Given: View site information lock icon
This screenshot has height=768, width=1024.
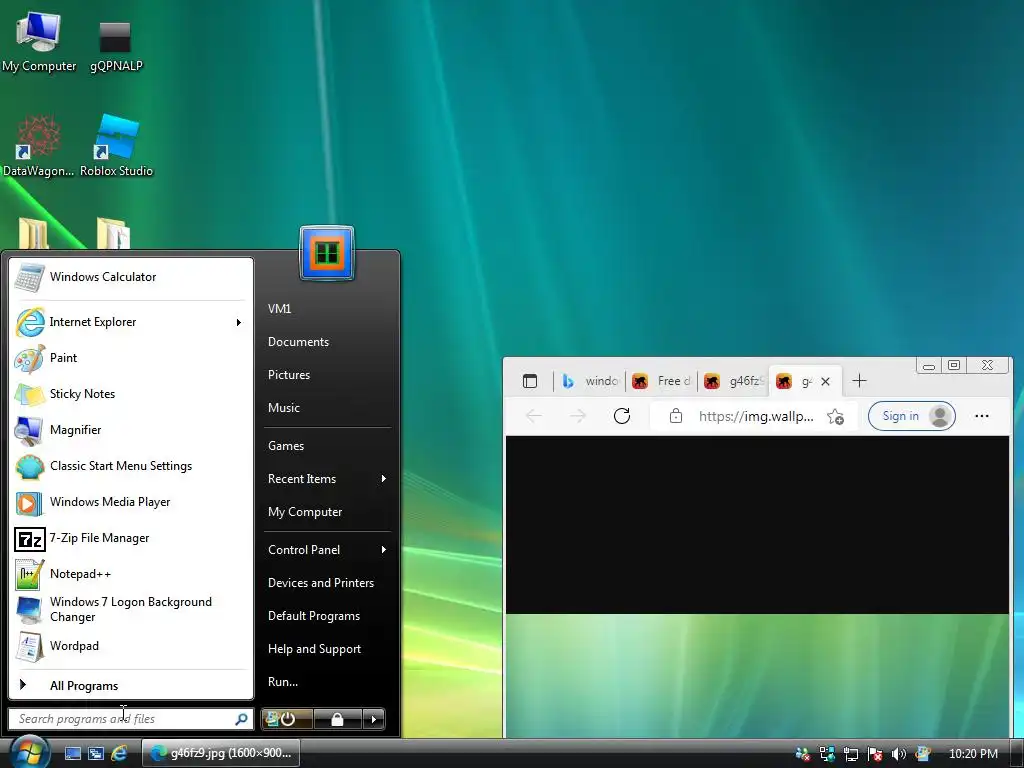Looking at the screenshot, I should coord(676,417).
